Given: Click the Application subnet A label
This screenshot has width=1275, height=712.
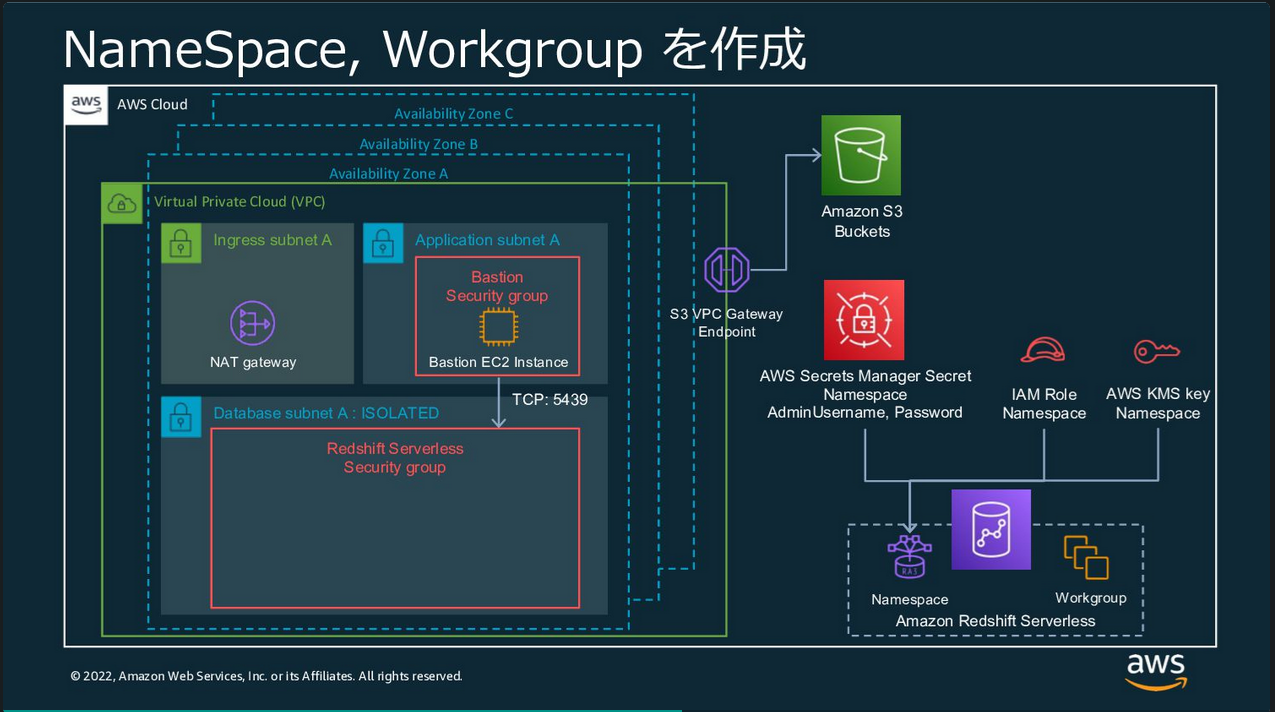Looking at the screenshot, I should click(487, 240).
